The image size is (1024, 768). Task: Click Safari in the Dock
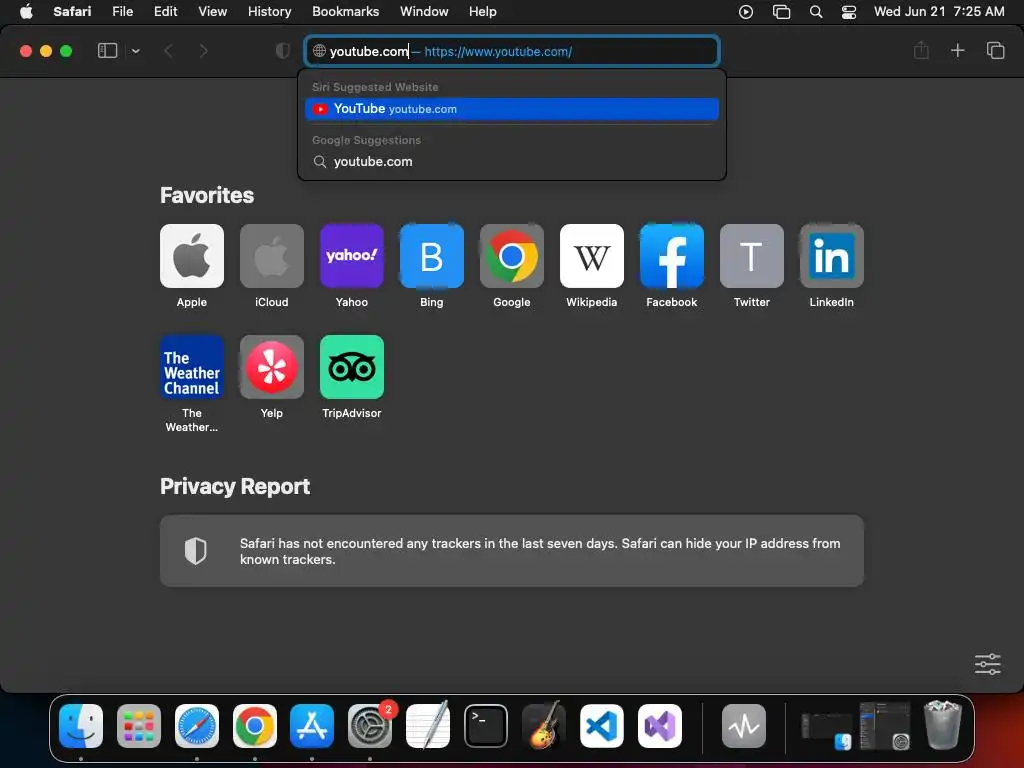(x=197, y=726)
